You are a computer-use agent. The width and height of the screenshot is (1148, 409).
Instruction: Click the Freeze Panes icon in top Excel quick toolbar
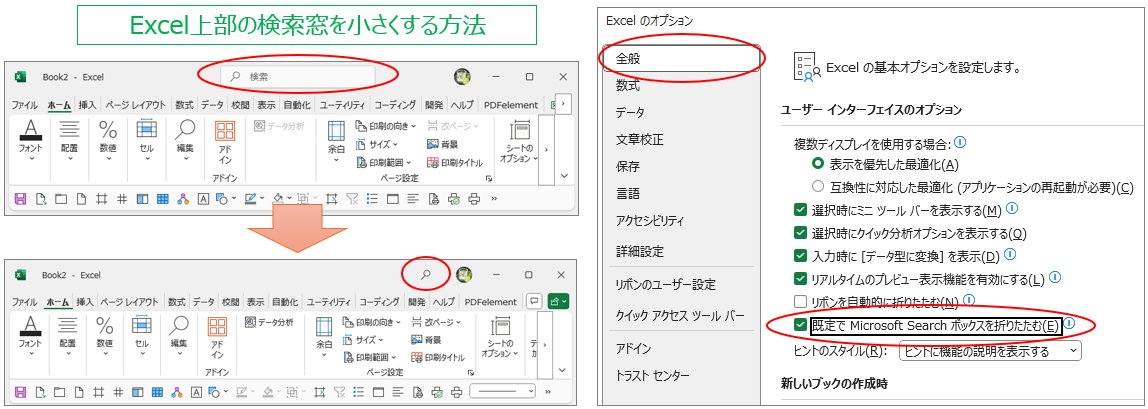[x=142, y=198]
